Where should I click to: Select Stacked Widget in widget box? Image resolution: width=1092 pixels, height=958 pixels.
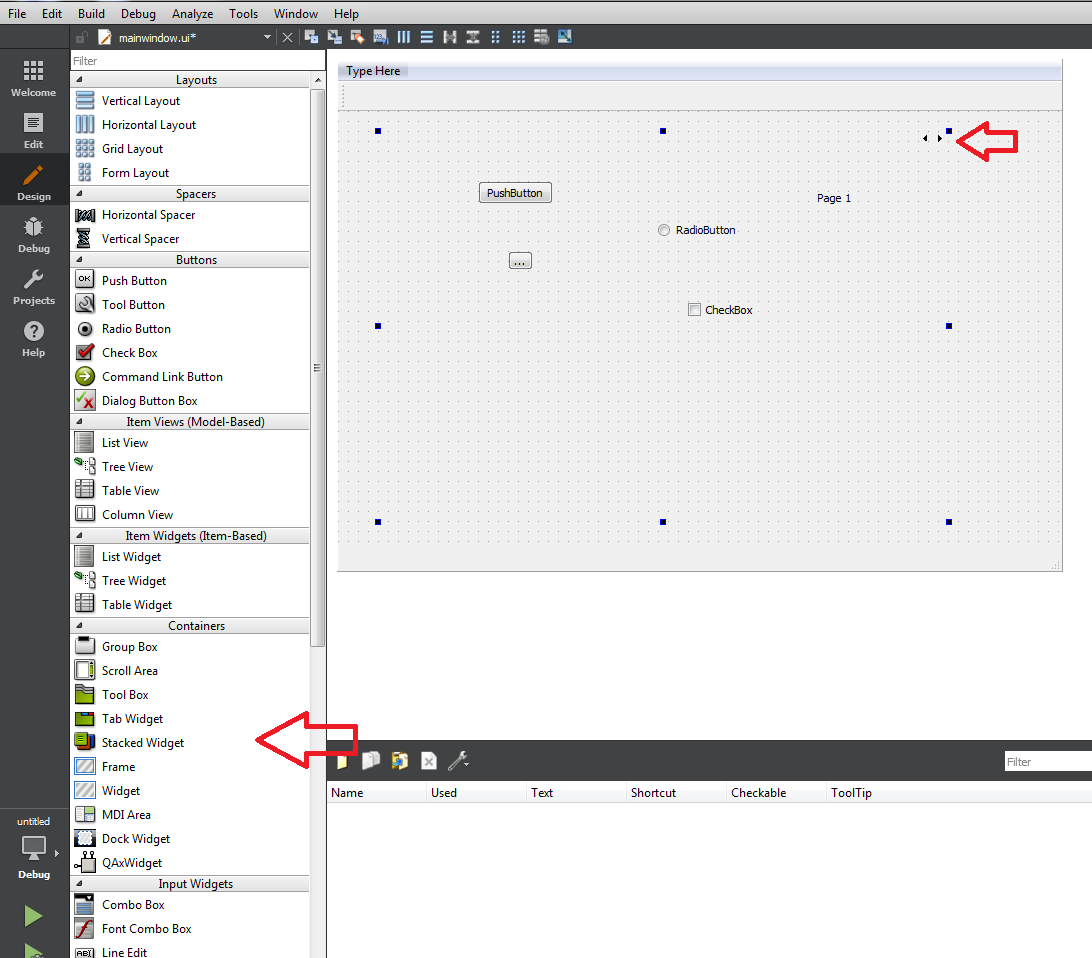142,743
